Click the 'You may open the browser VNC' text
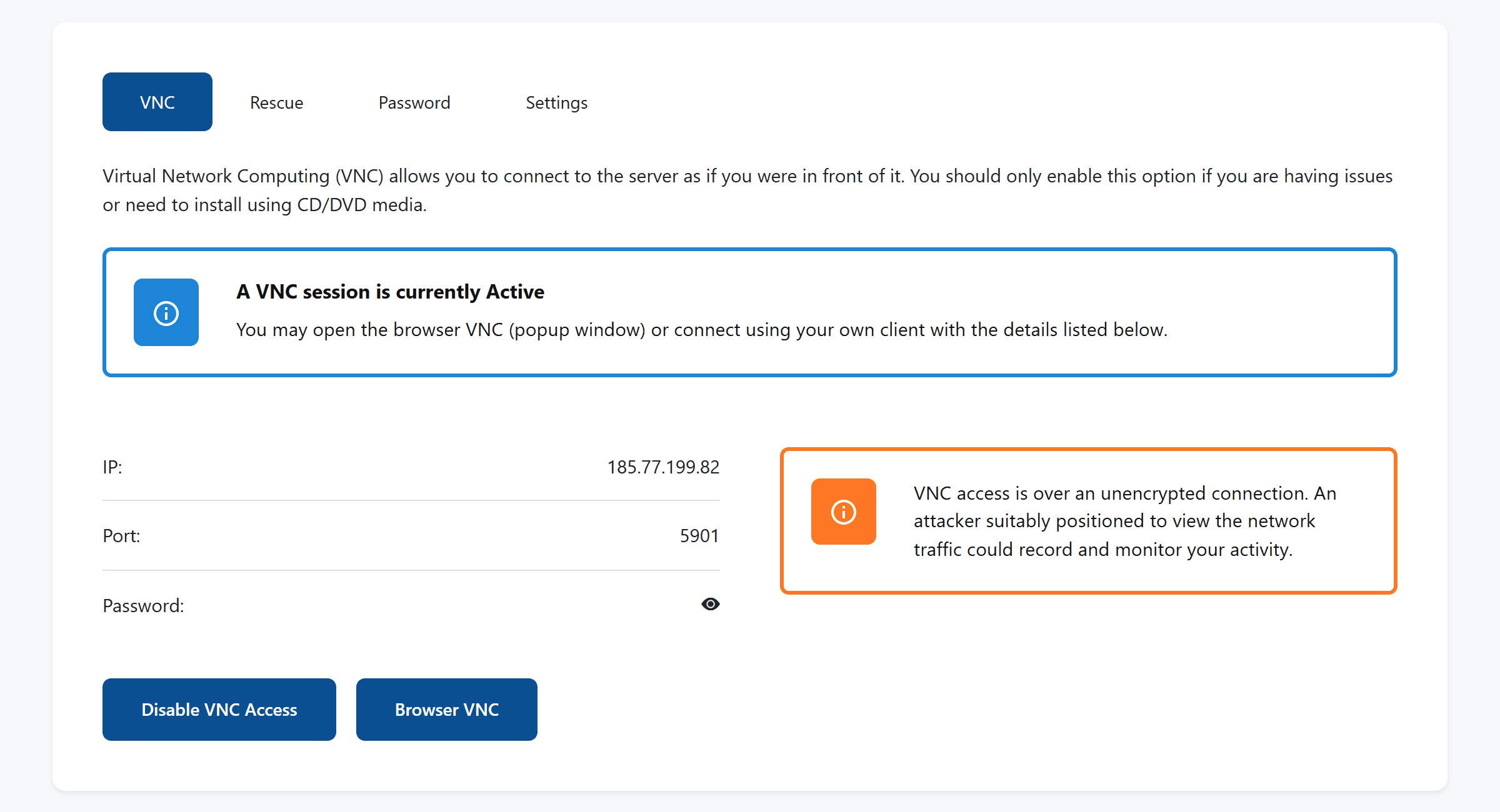The height and width of the screenshot is (812, 1500). point(702,330)
